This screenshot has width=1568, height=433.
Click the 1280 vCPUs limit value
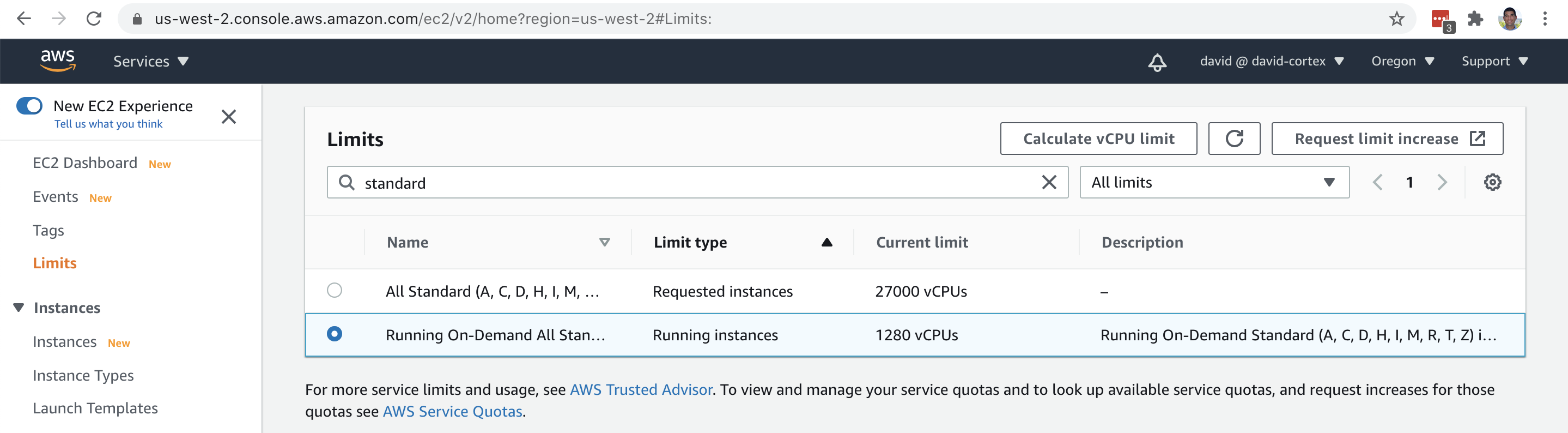[916, 335]
